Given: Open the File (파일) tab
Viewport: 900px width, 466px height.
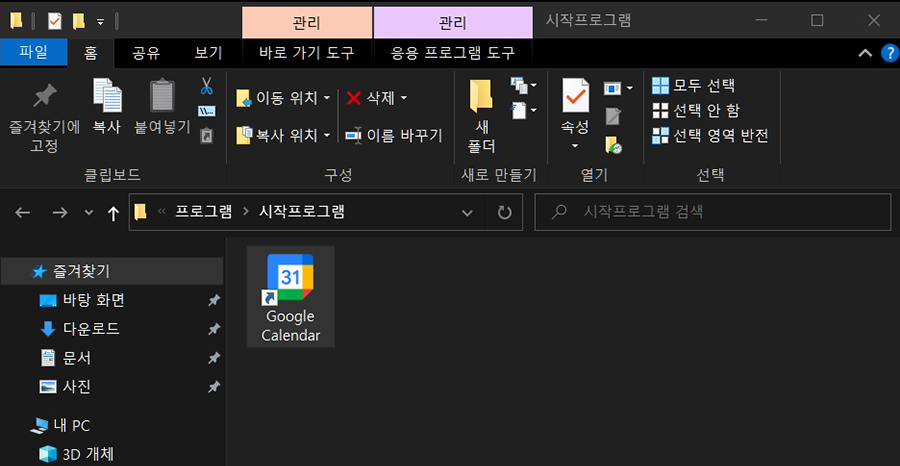Looking at the screenshot, I should 34,53.
